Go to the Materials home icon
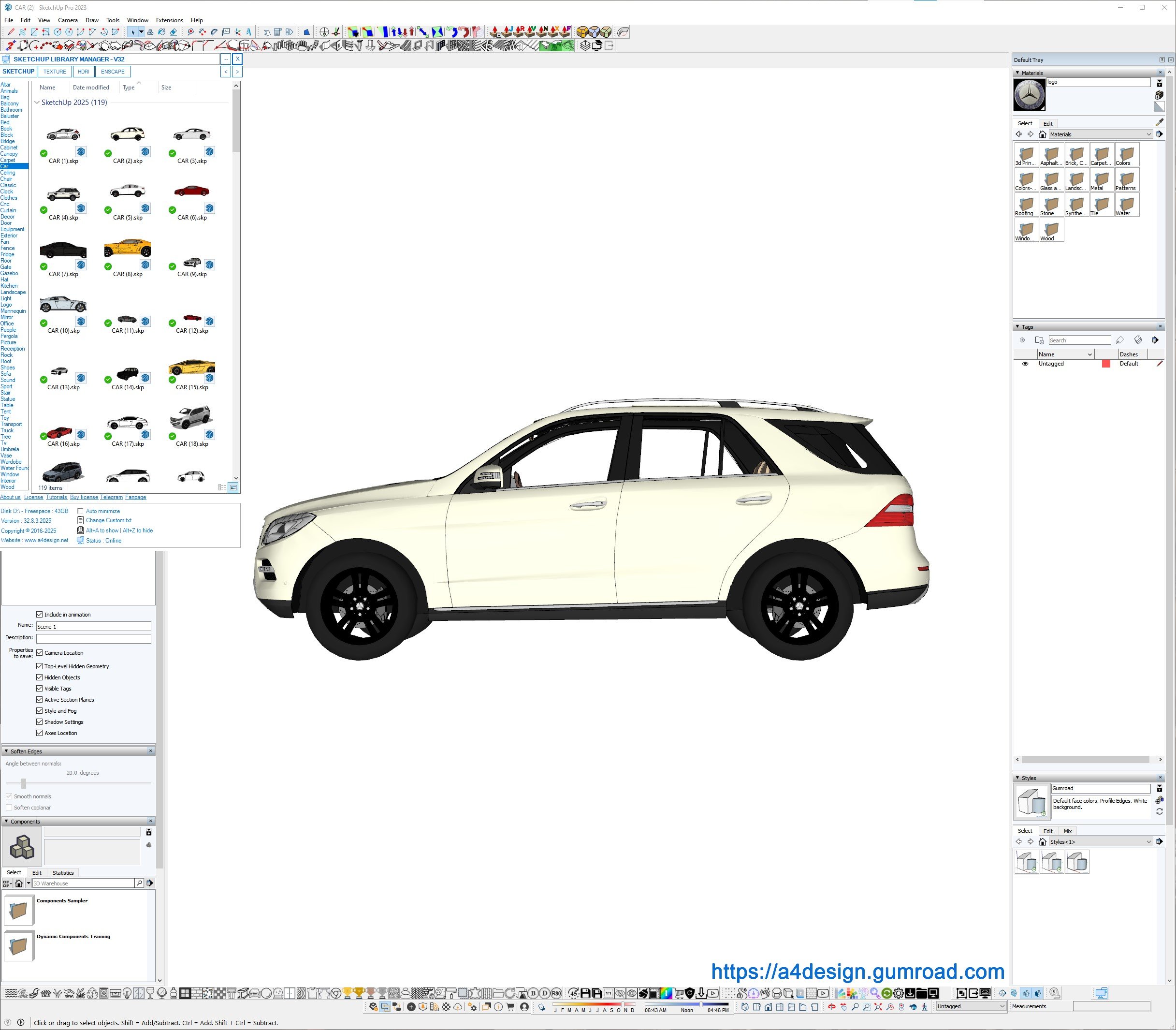This screenshot has height=1030, width=1176. click(1042, 134)
